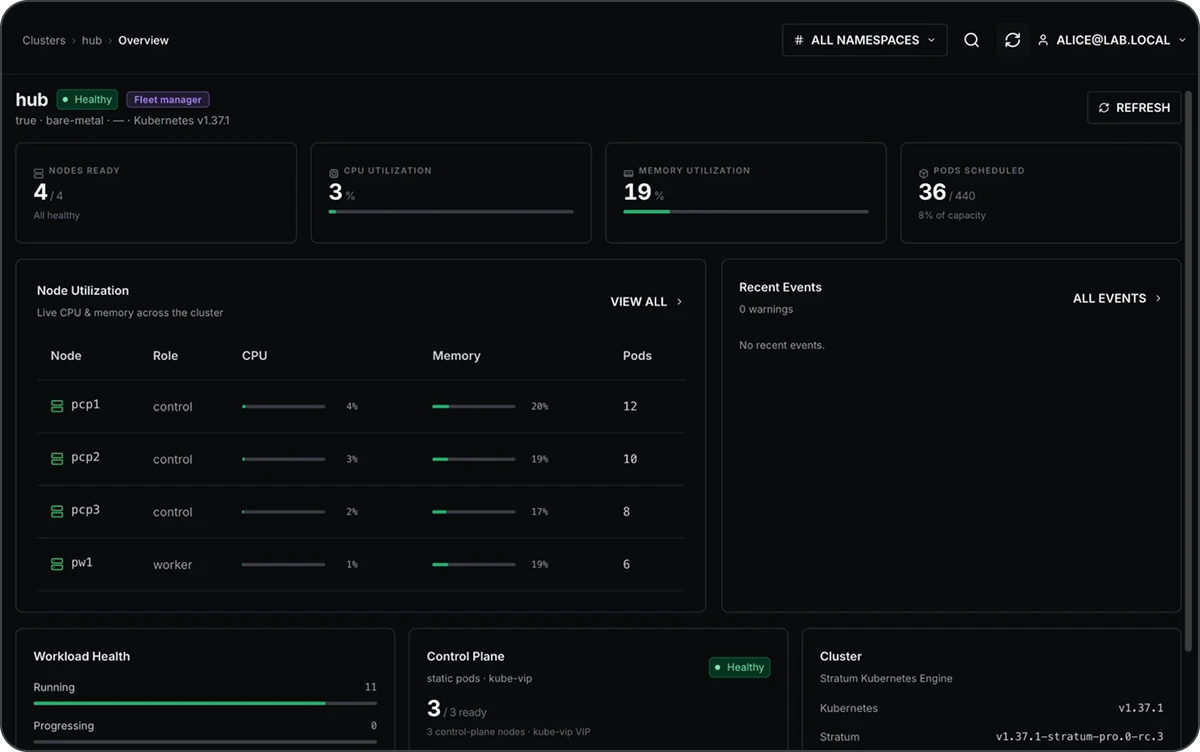Click Stratum version v1.37.1-stratum-pro.0-rc.3
The image size is (1200, 752).
point(1080,737)
